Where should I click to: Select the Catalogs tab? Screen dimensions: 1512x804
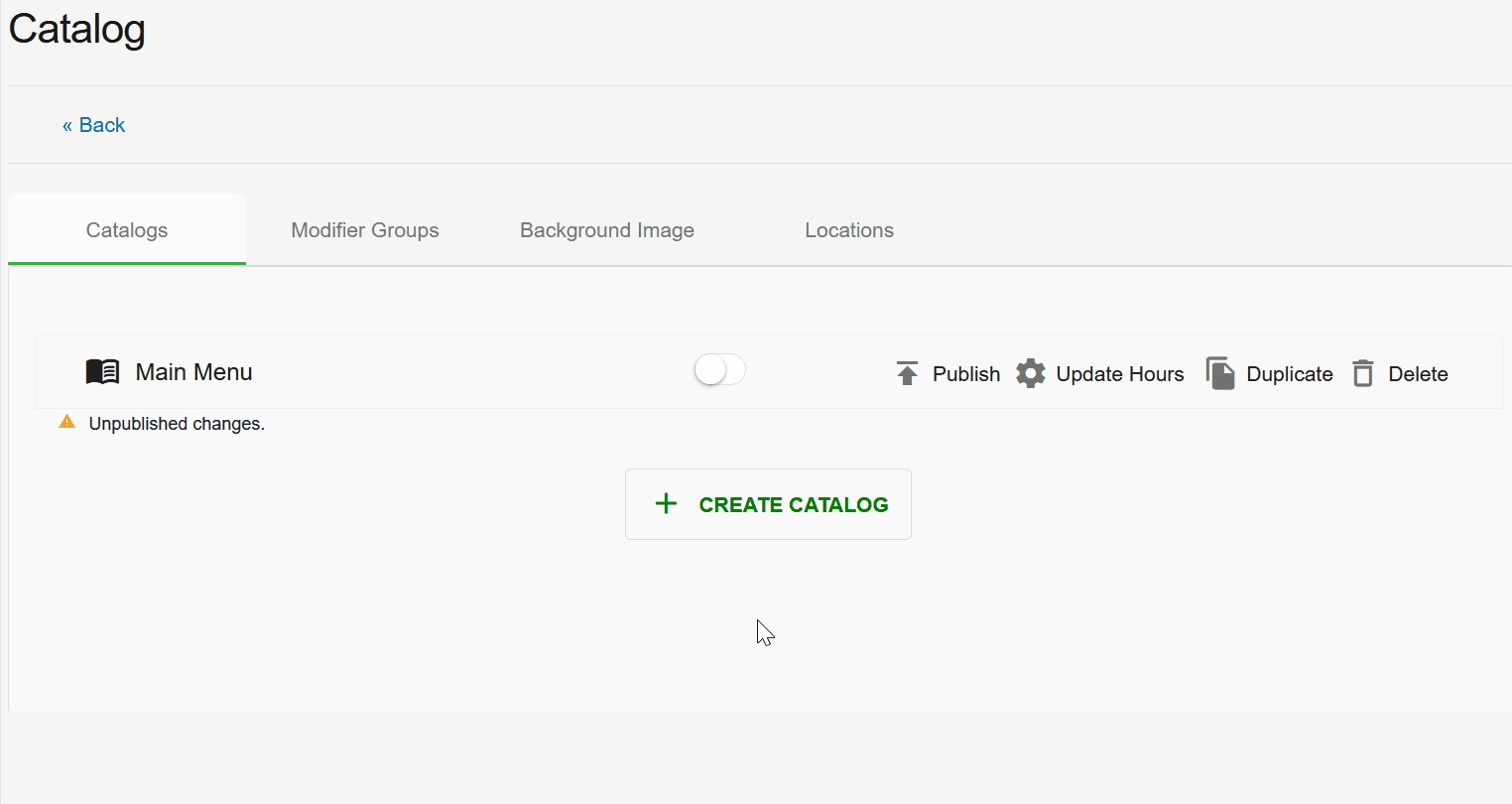[x=127, y=230]
